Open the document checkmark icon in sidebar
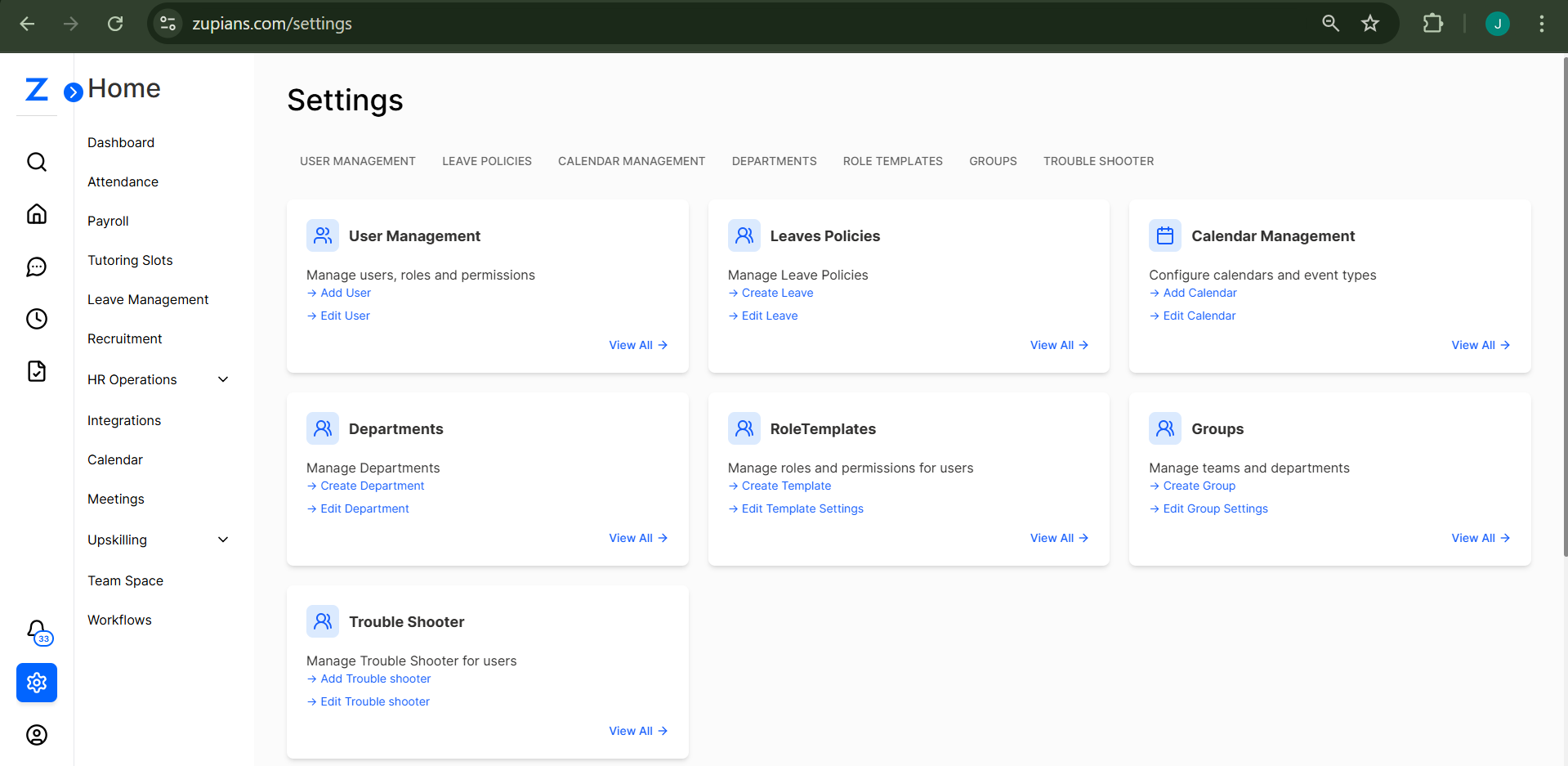 click(x=37, y=371)
